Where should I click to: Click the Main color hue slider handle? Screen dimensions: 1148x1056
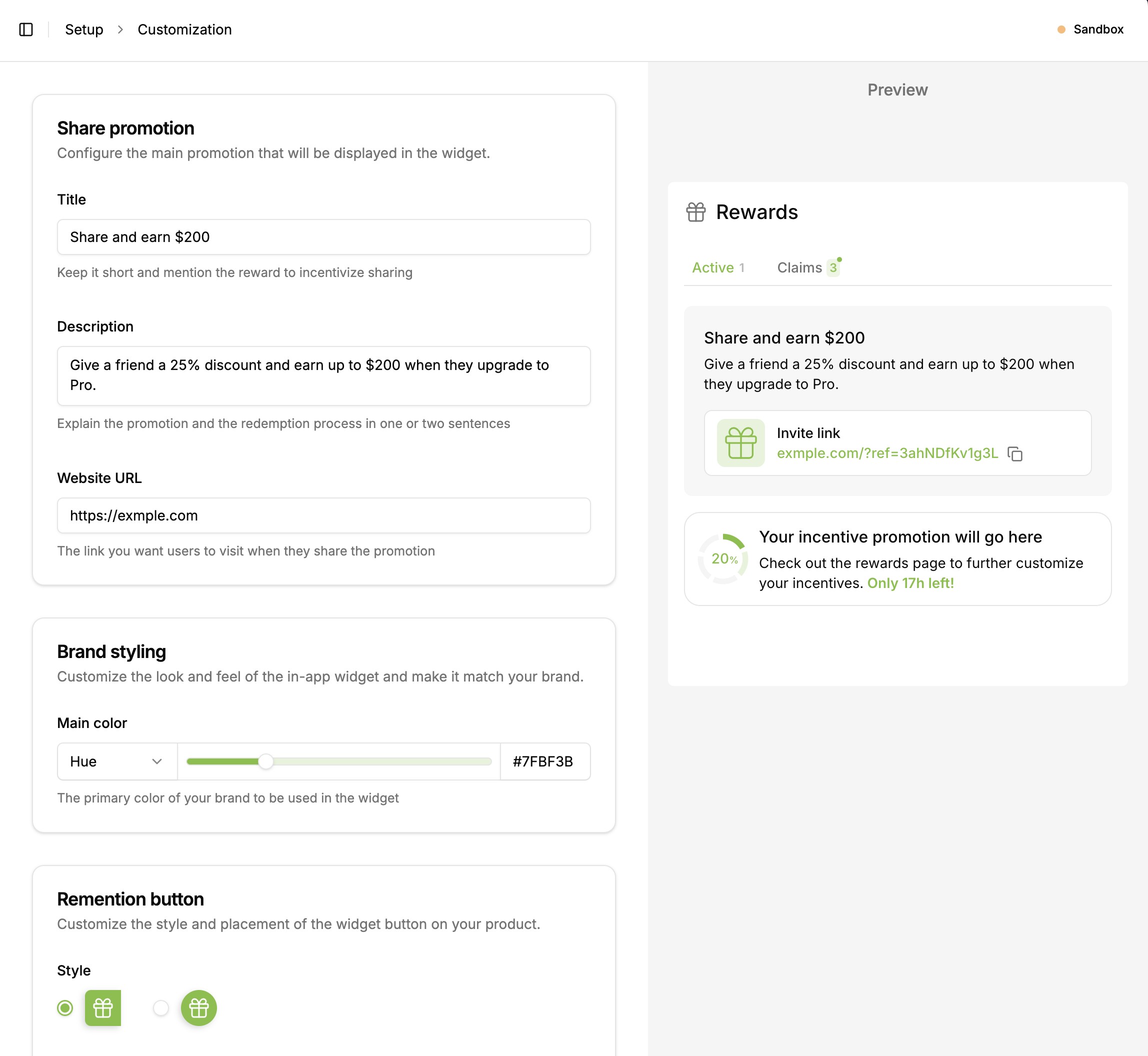tap(265, 761)
